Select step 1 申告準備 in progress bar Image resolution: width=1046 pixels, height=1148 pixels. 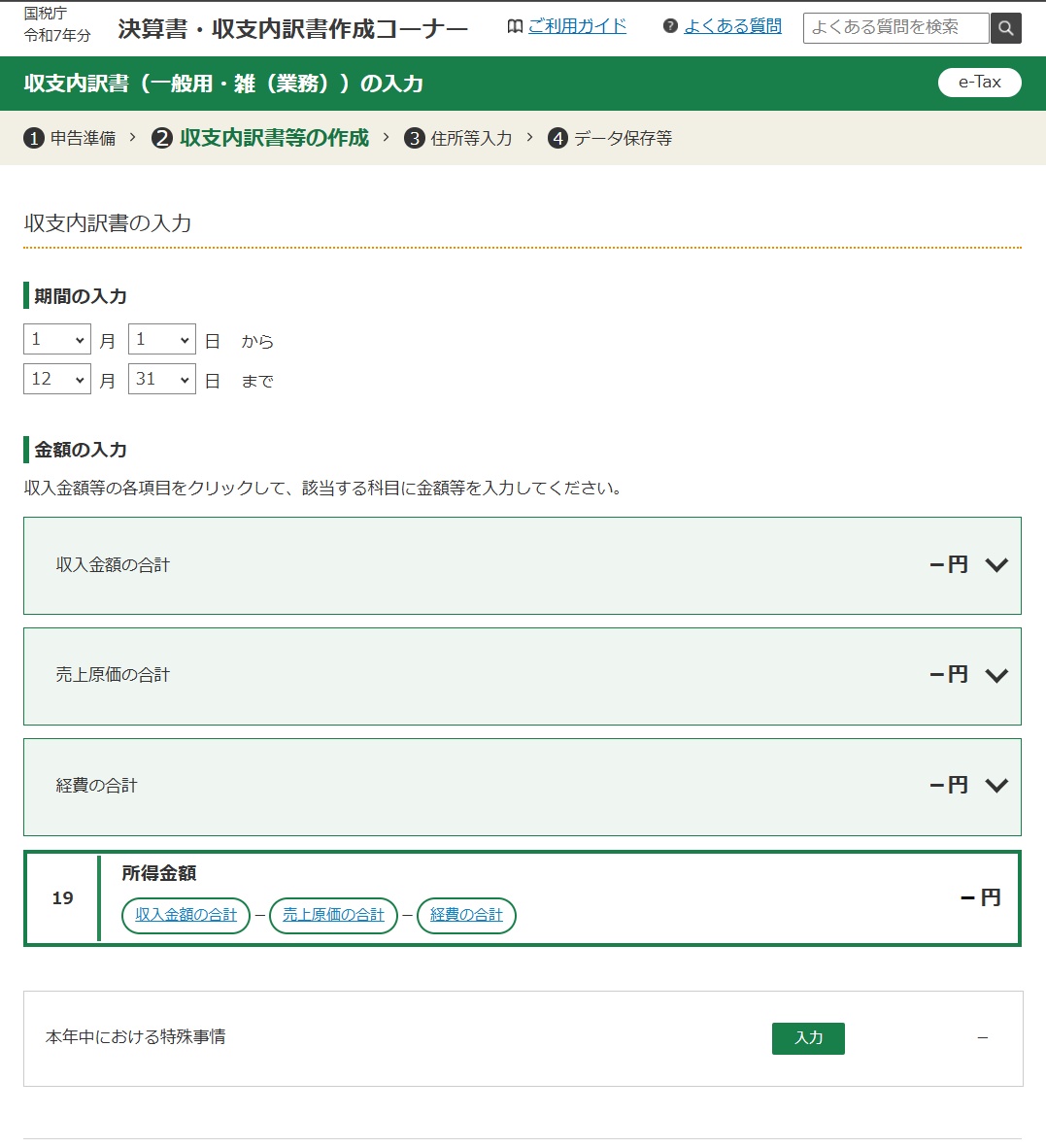coord(70,138)
